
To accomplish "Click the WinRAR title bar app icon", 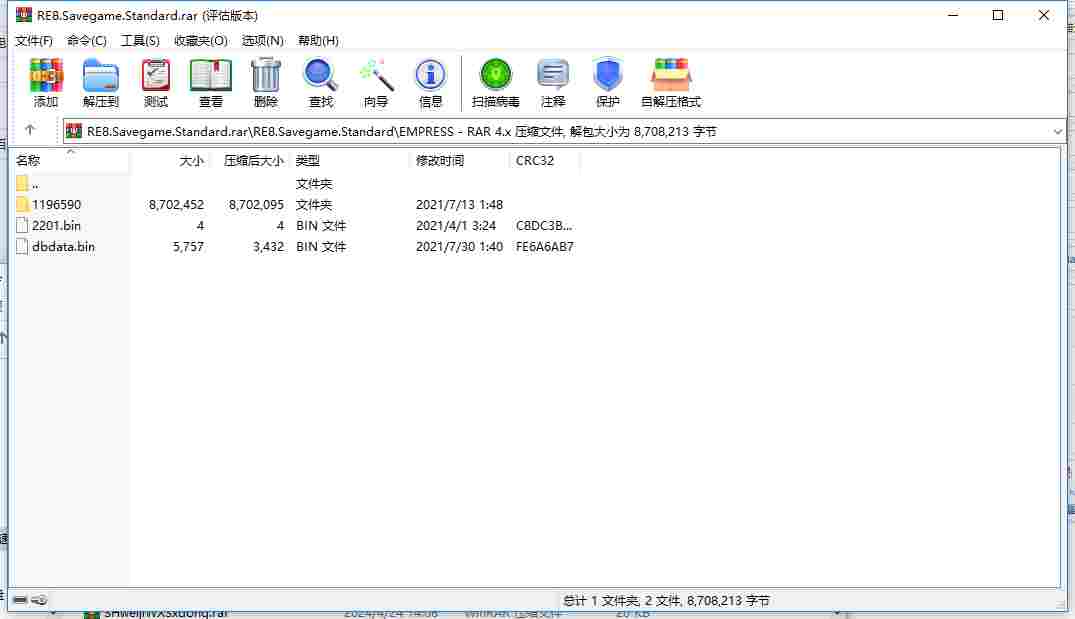I will (23, 14).
